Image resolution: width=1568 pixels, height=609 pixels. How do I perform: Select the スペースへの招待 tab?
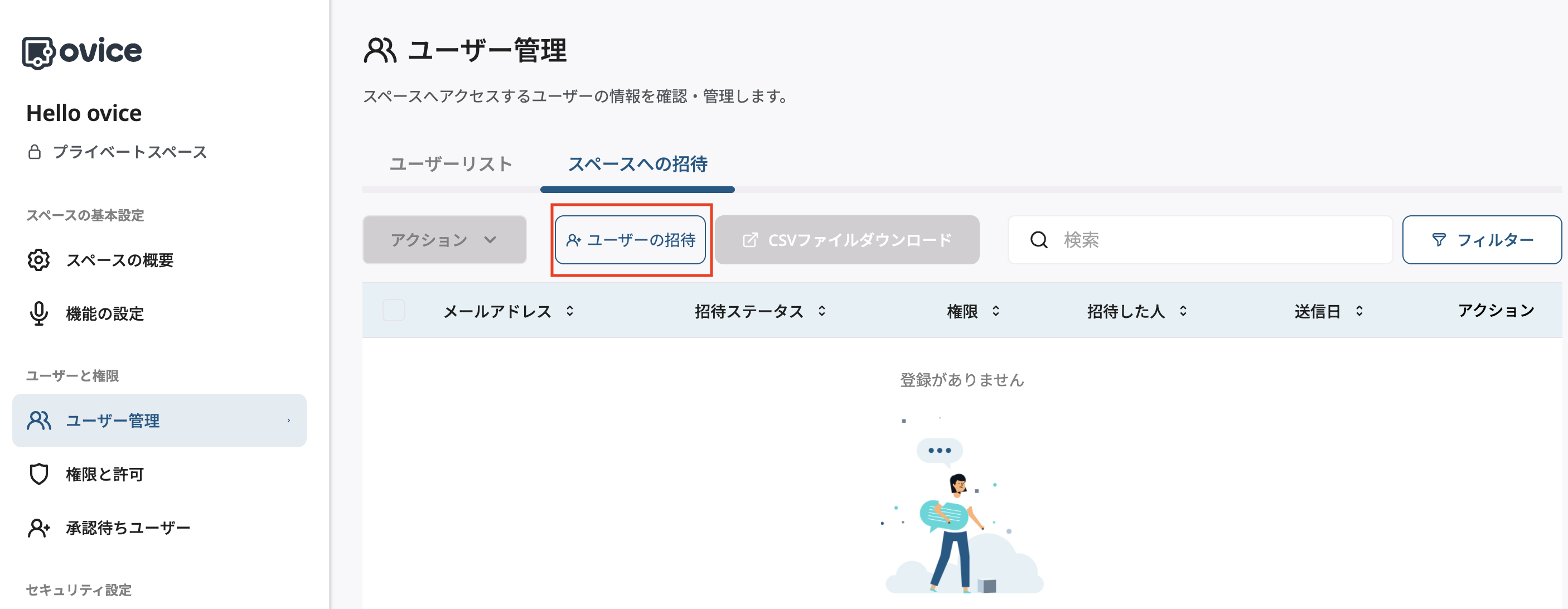(x=637, y=165)
